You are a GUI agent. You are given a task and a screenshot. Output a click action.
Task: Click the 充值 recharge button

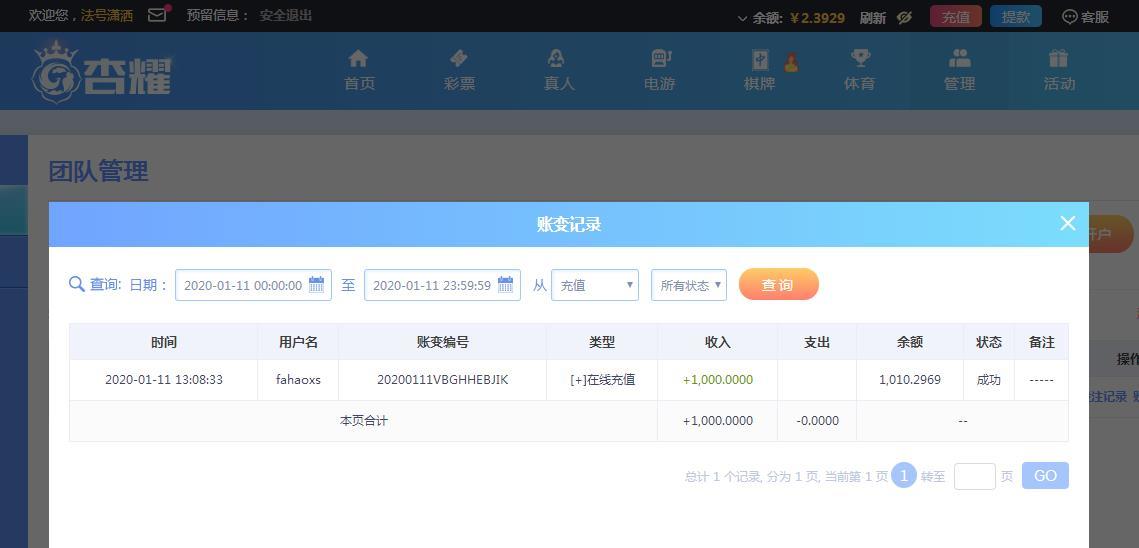[956, 17]
